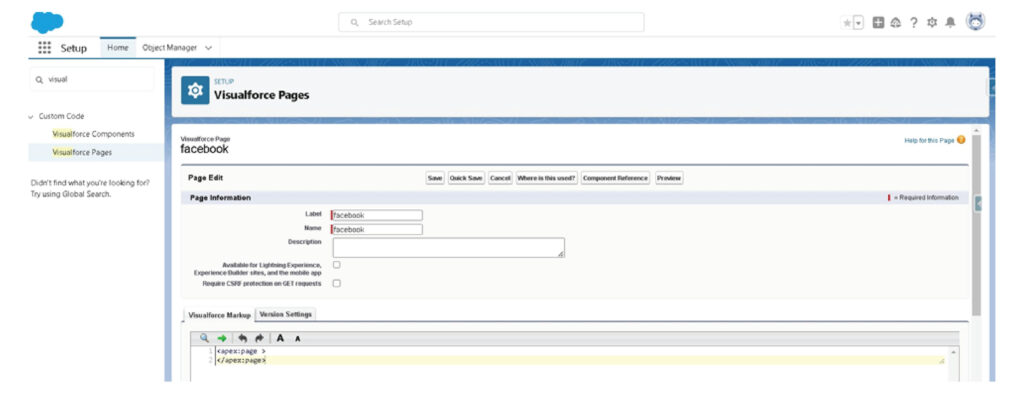This screenshot has width=1024, height=398.
Task: Click the side panel collapse handle at right
Action: (979, 204)
